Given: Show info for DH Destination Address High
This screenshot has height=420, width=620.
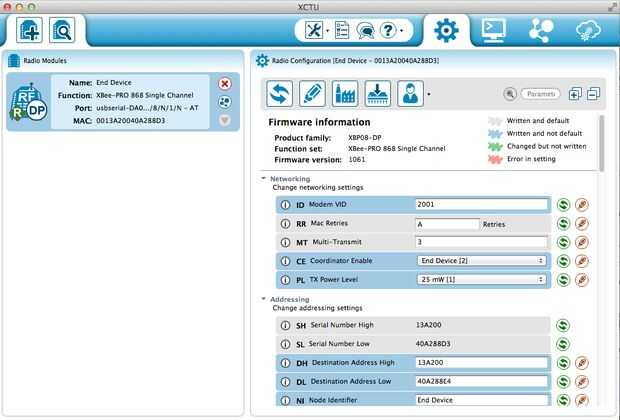Looking at the screenshot, I should [x=285, y=363].
